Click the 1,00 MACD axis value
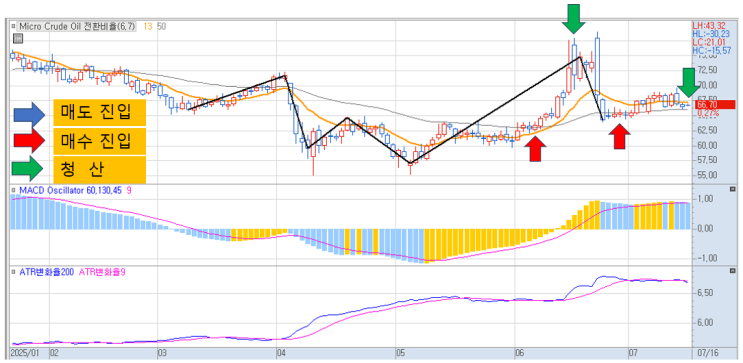Image resolution: width=743 pixels, height=363 pixels. 707,199
